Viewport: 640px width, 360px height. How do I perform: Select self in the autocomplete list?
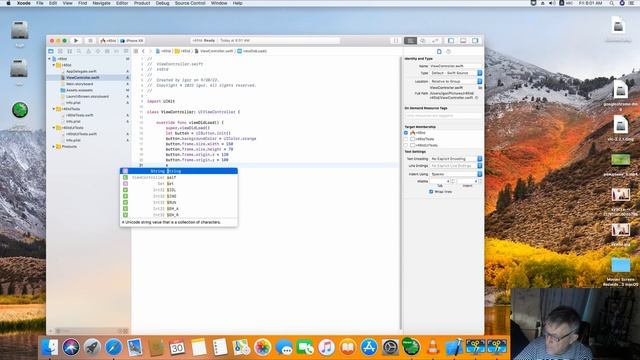point(179,178)
